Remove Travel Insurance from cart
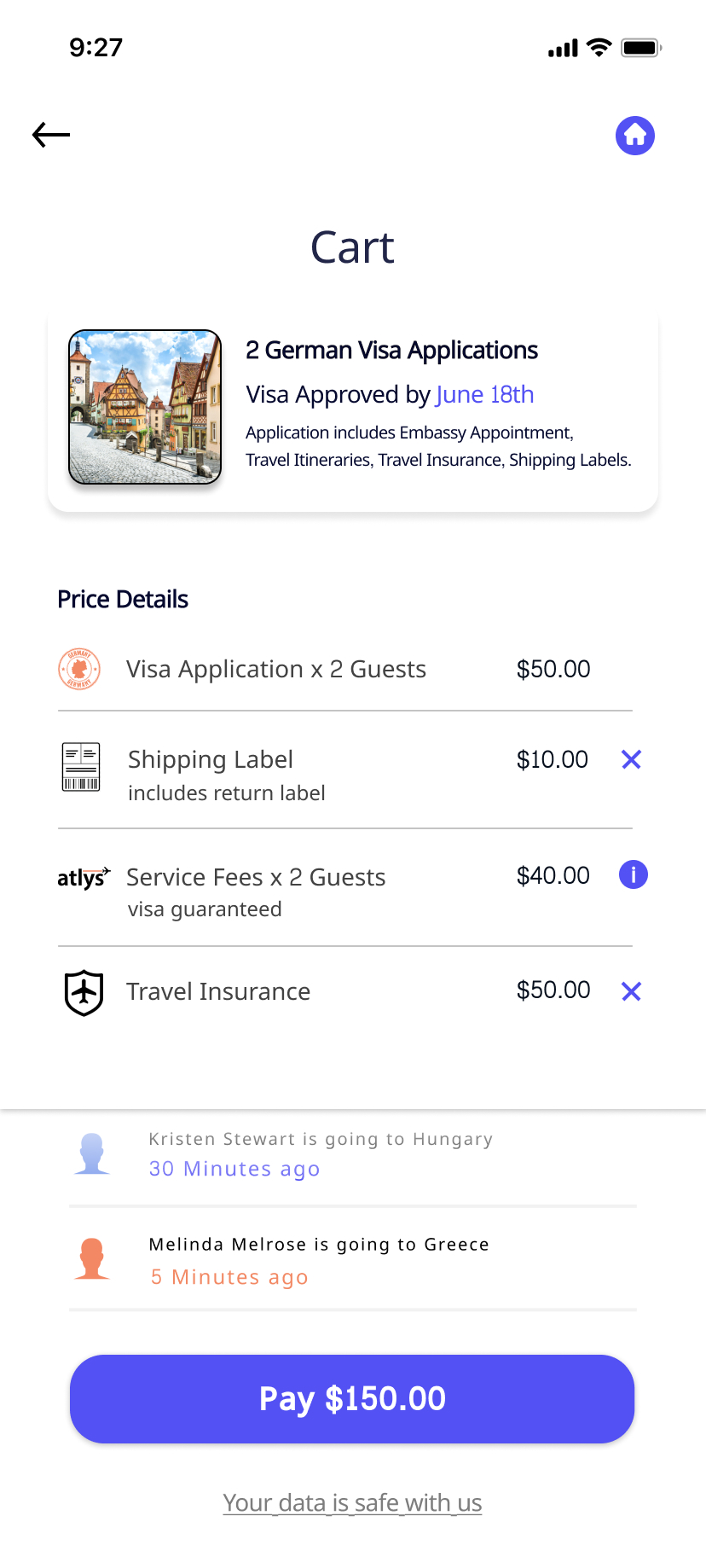The width and height of the screenshot is (706, 1568). click(x=631, y=991)
